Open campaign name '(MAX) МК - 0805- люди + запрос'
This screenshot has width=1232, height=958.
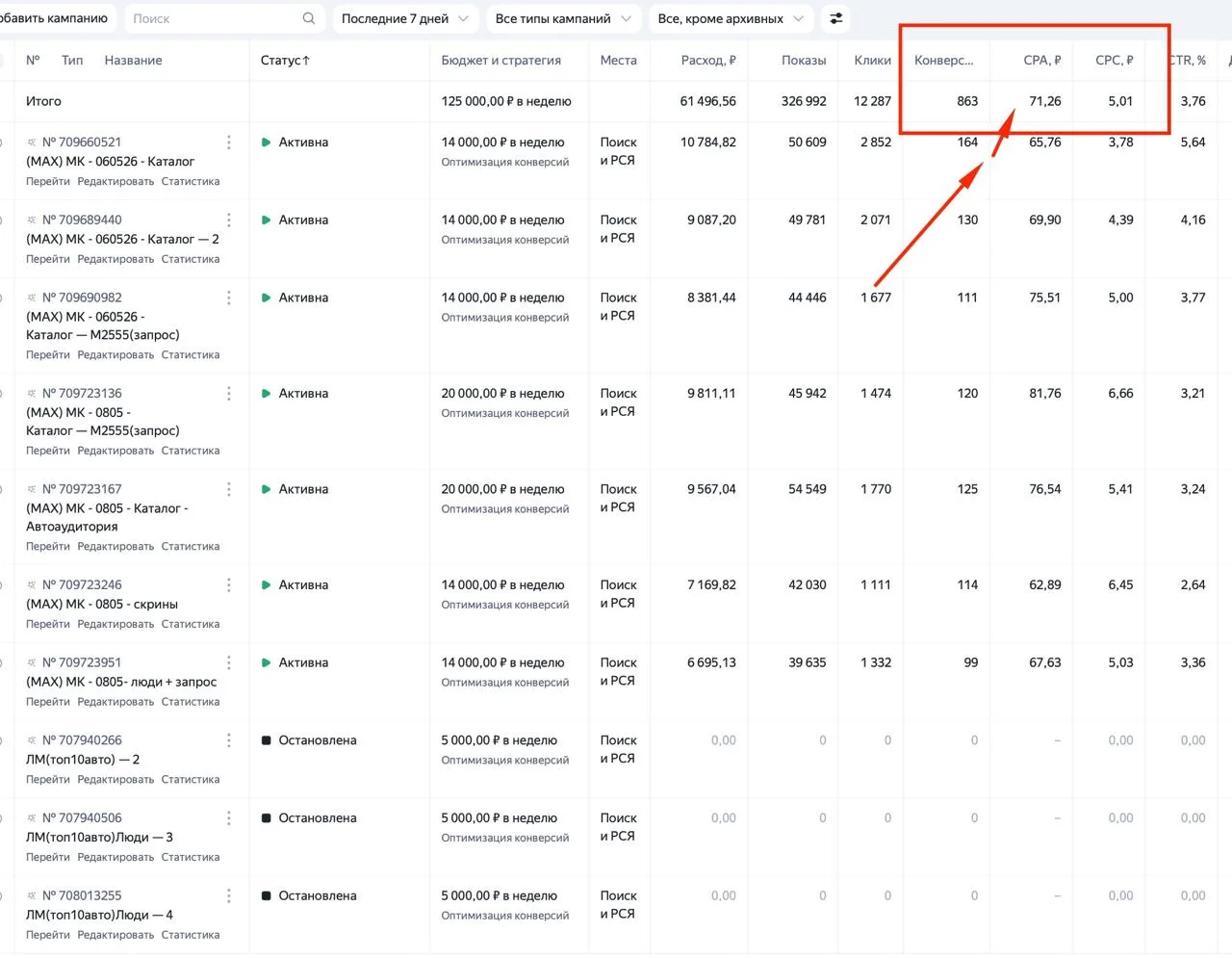pyautogui.click(x=121, y=683)
